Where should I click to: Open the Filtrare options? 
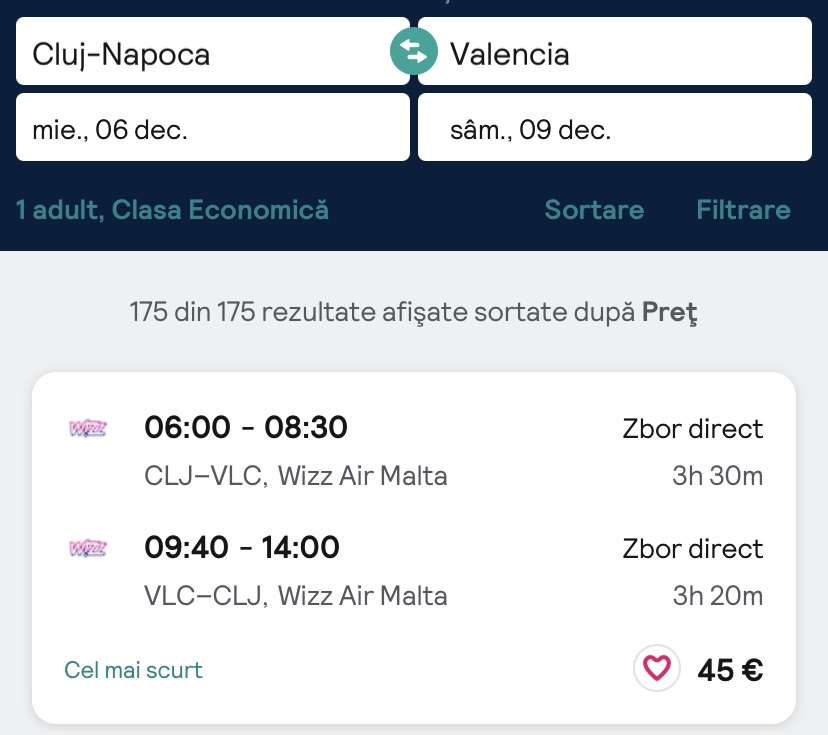(x=743, y=210)
